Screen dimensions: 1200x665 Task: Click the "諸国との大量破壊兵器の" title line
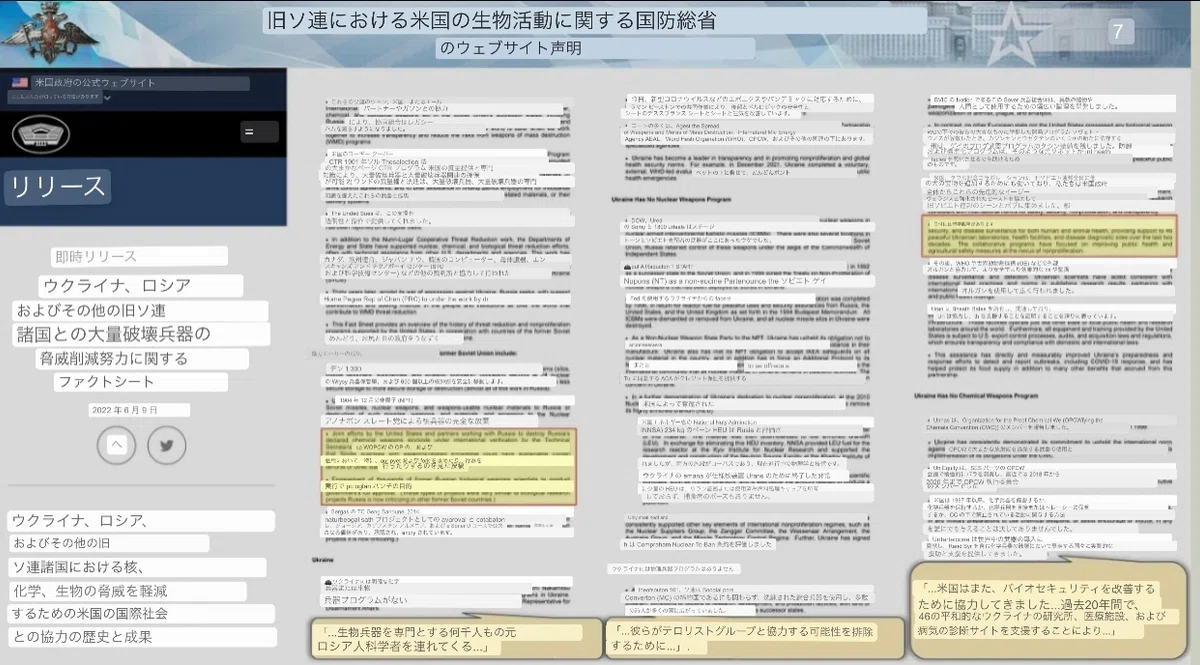coord(114,334)
